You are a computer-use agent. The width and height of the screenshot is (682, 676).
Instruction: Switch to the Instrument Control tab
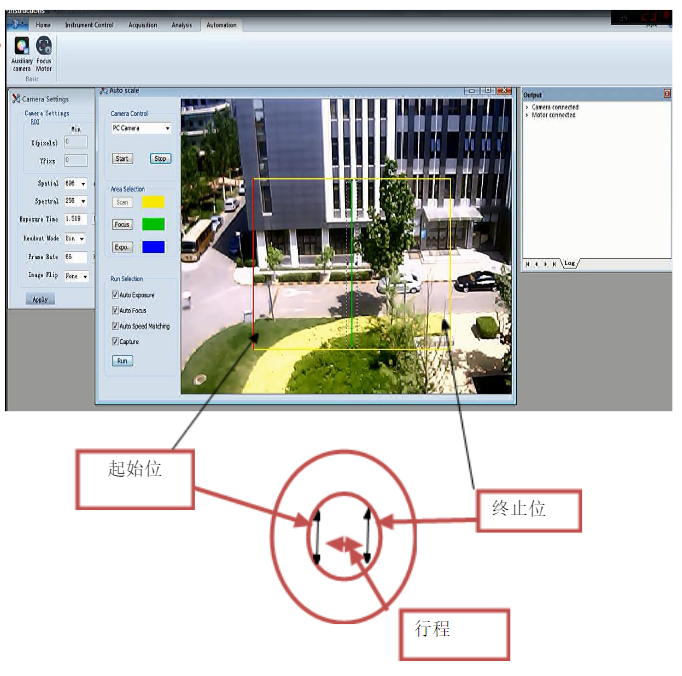[89, 25]
